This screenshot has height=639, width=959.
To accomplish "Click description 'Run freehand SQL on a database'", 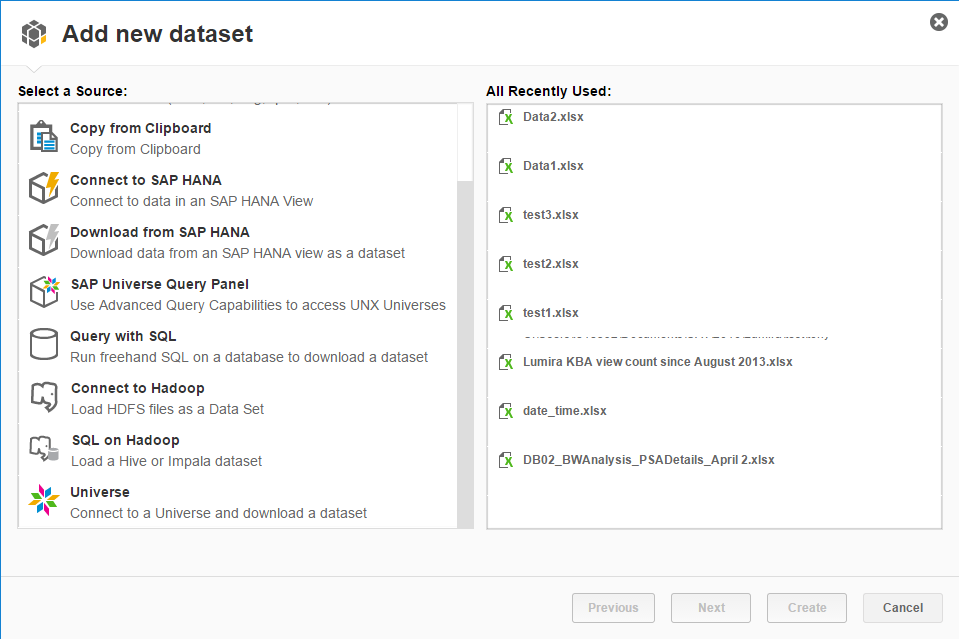I will (x=249, y=357).
